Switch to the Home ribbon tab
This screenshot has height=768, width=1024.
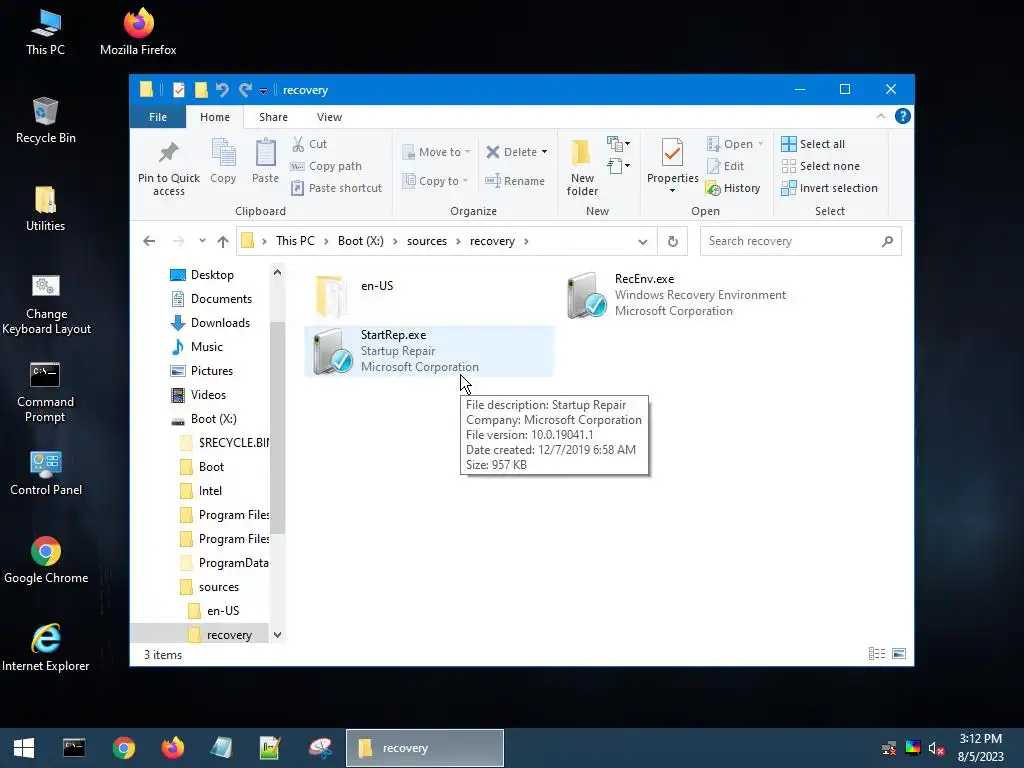215,117
